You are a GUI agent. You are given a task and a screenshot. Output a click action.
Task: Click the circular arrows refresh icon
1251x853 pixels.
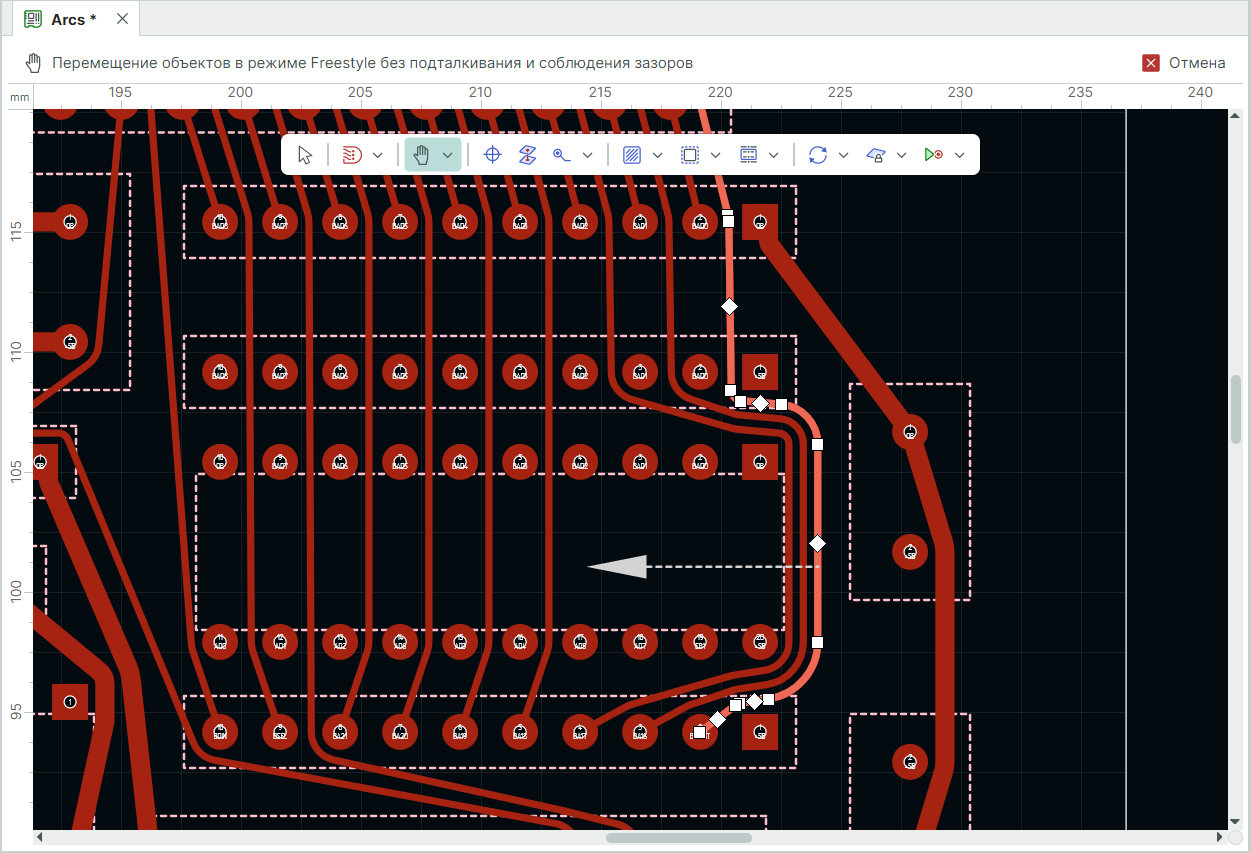[818, 155]
